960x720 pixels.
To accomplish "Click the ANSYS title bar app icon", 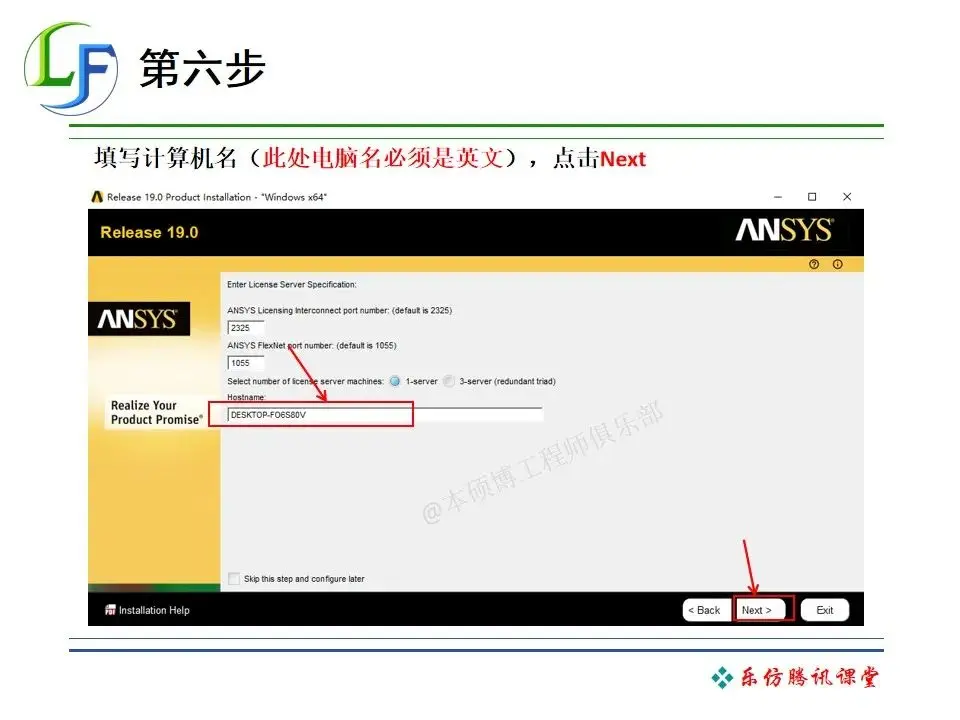I will tap(97, 197).
